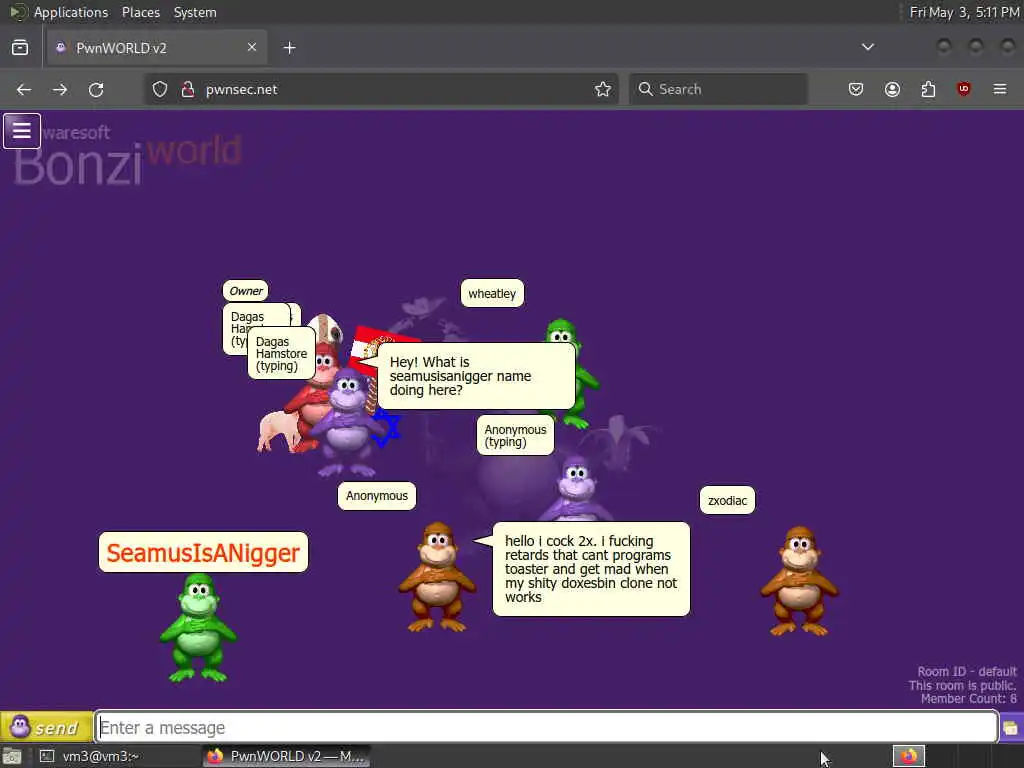Click the purple Bonzi with the blue star

click(348, 421)
